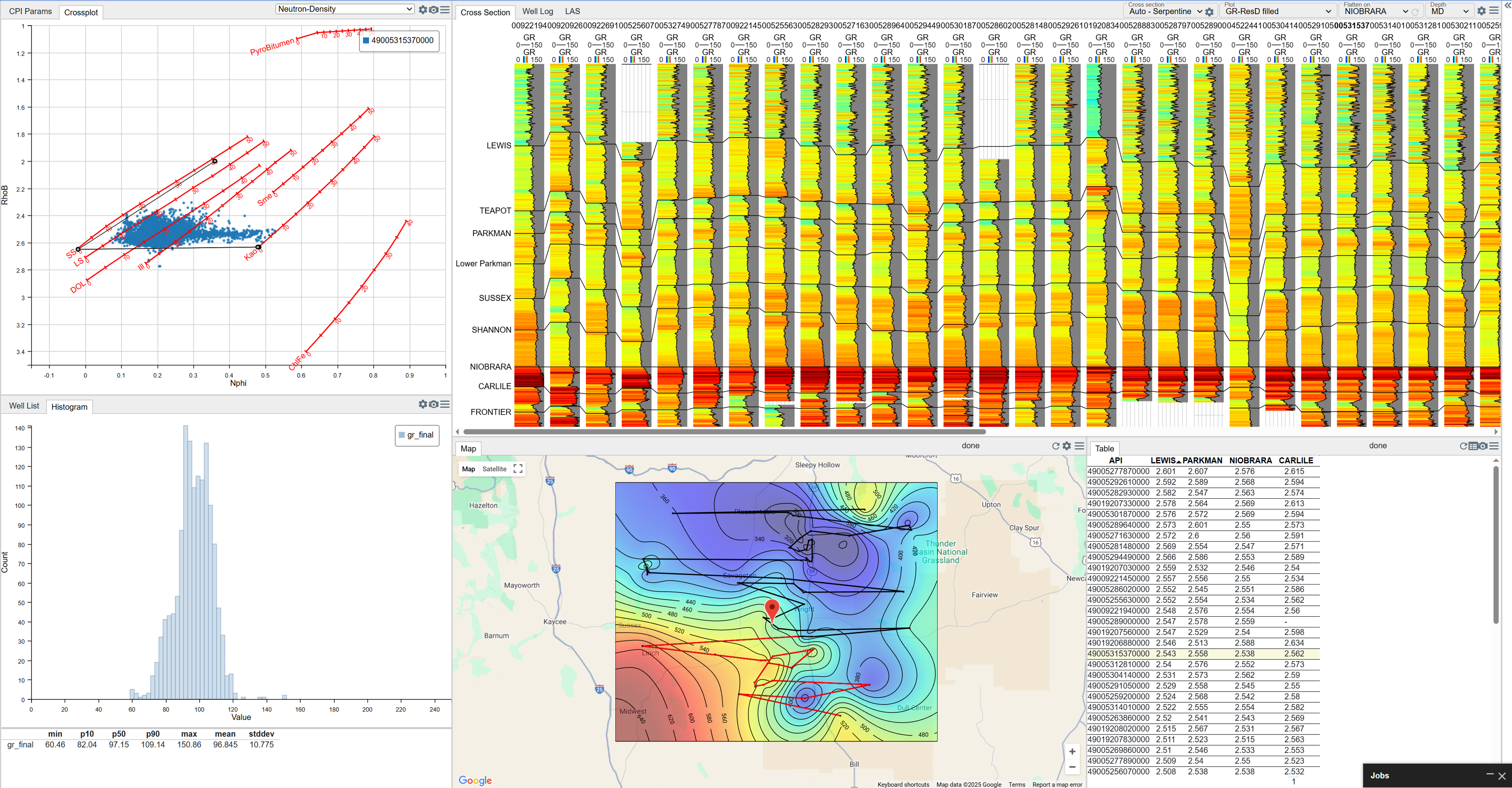Toggle map fullscreen view
This screenshot has height=788, width=1512.
518,469
